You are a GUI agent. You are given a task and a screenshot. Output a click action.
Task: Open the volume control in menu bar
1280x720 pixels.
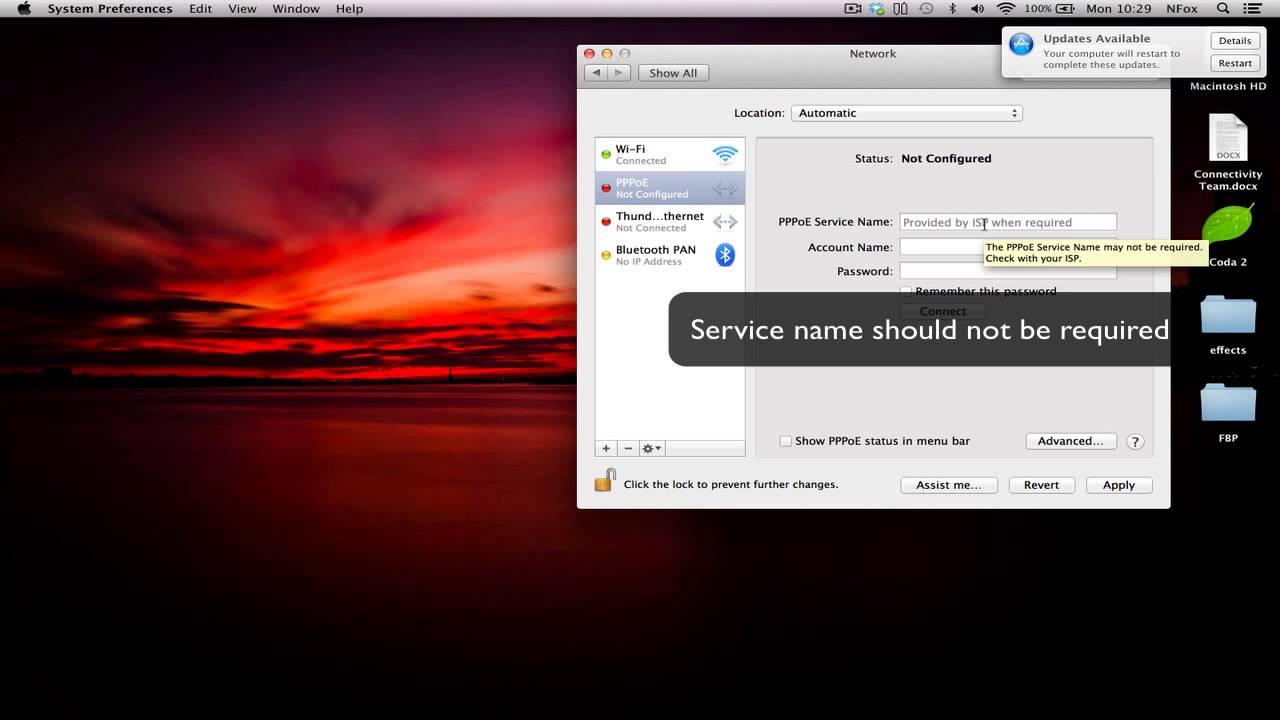point(979,9)
